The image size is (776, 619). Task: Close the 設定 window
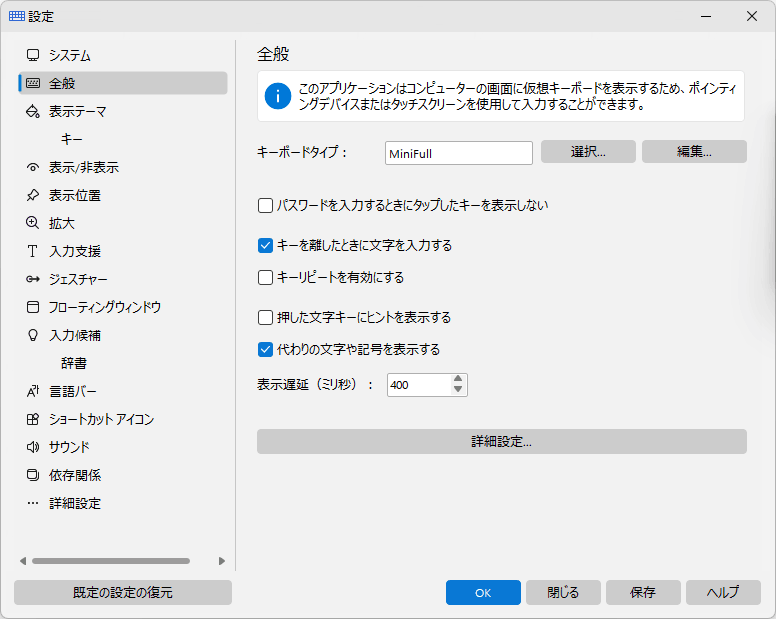click(x=752, y=16)
